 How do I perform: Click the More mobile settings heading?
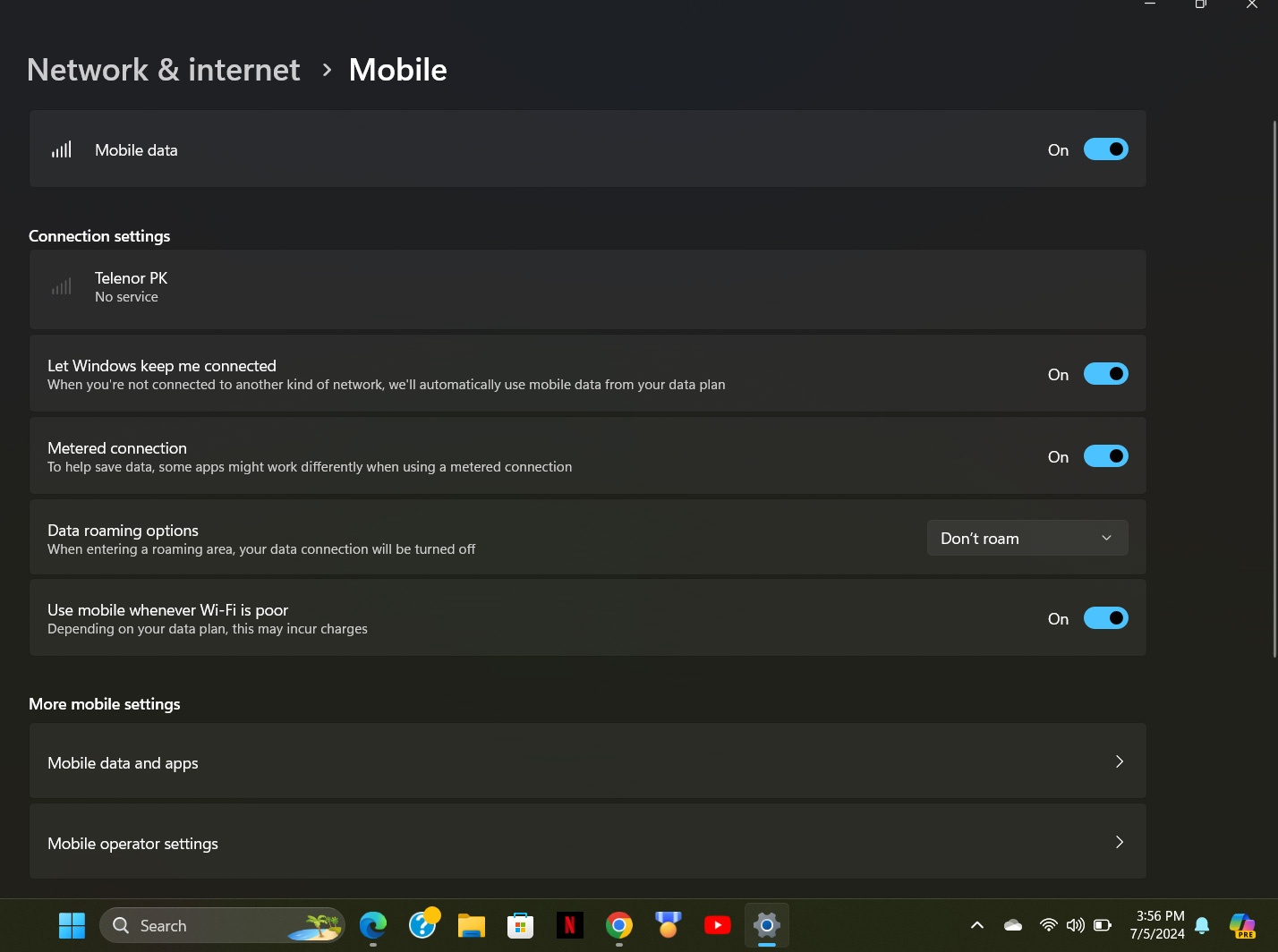pyautogui.click(x=105, y=704)
